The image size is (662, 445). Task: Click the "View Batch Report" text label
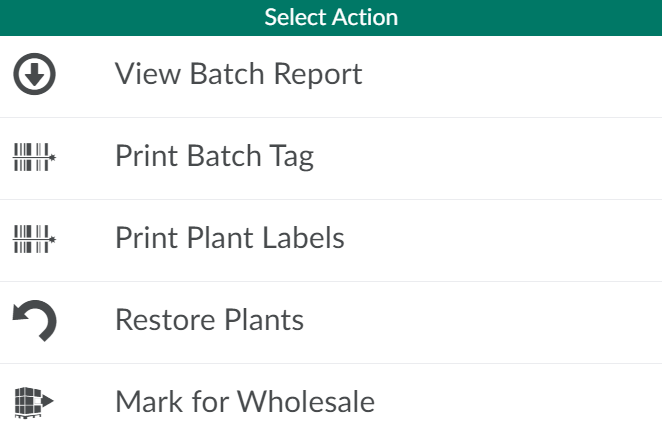click(238, 75)
